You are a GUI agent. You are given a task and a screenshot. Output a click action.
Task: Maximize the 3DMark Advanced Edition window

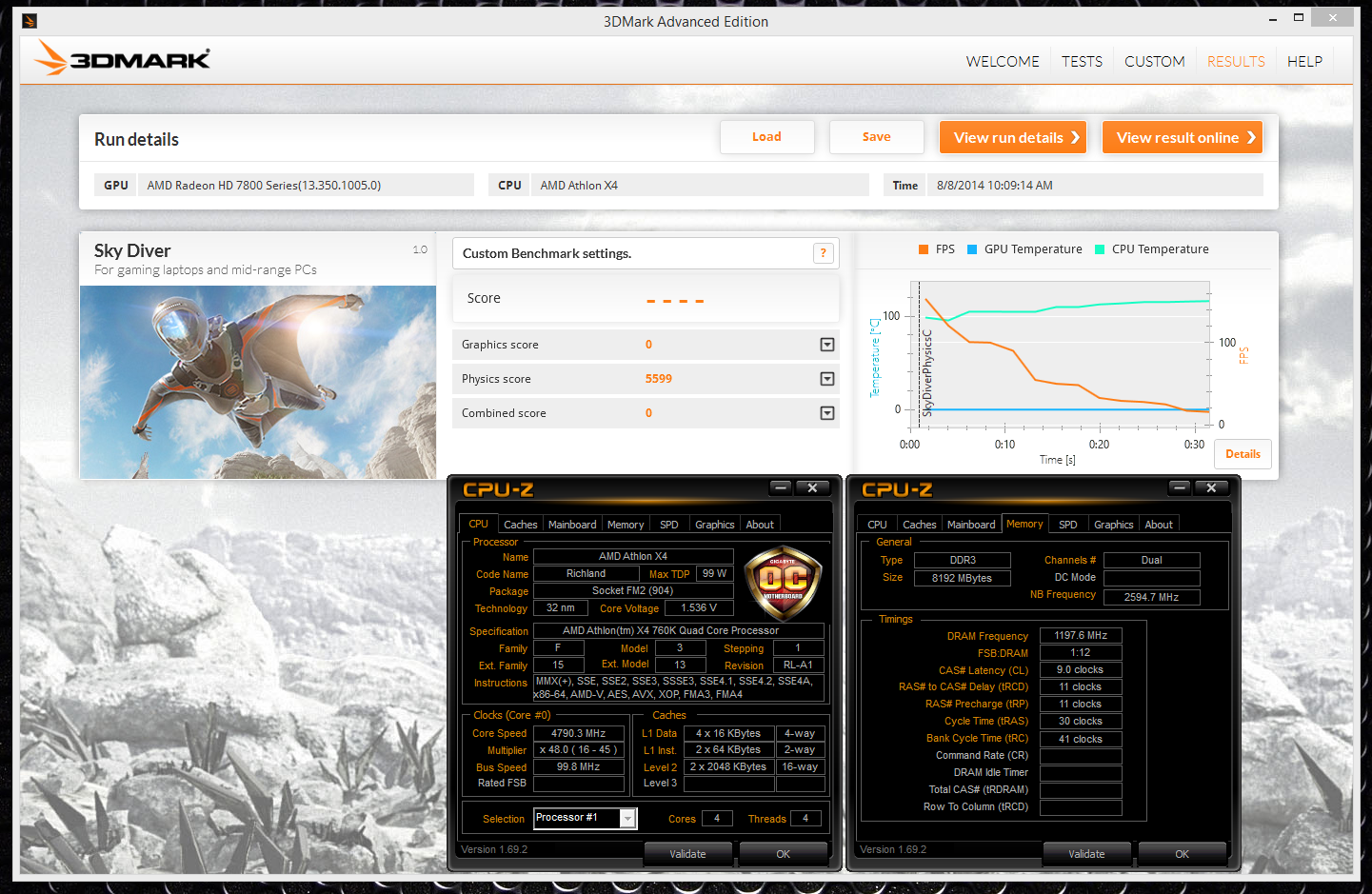tap(1299, 18)
